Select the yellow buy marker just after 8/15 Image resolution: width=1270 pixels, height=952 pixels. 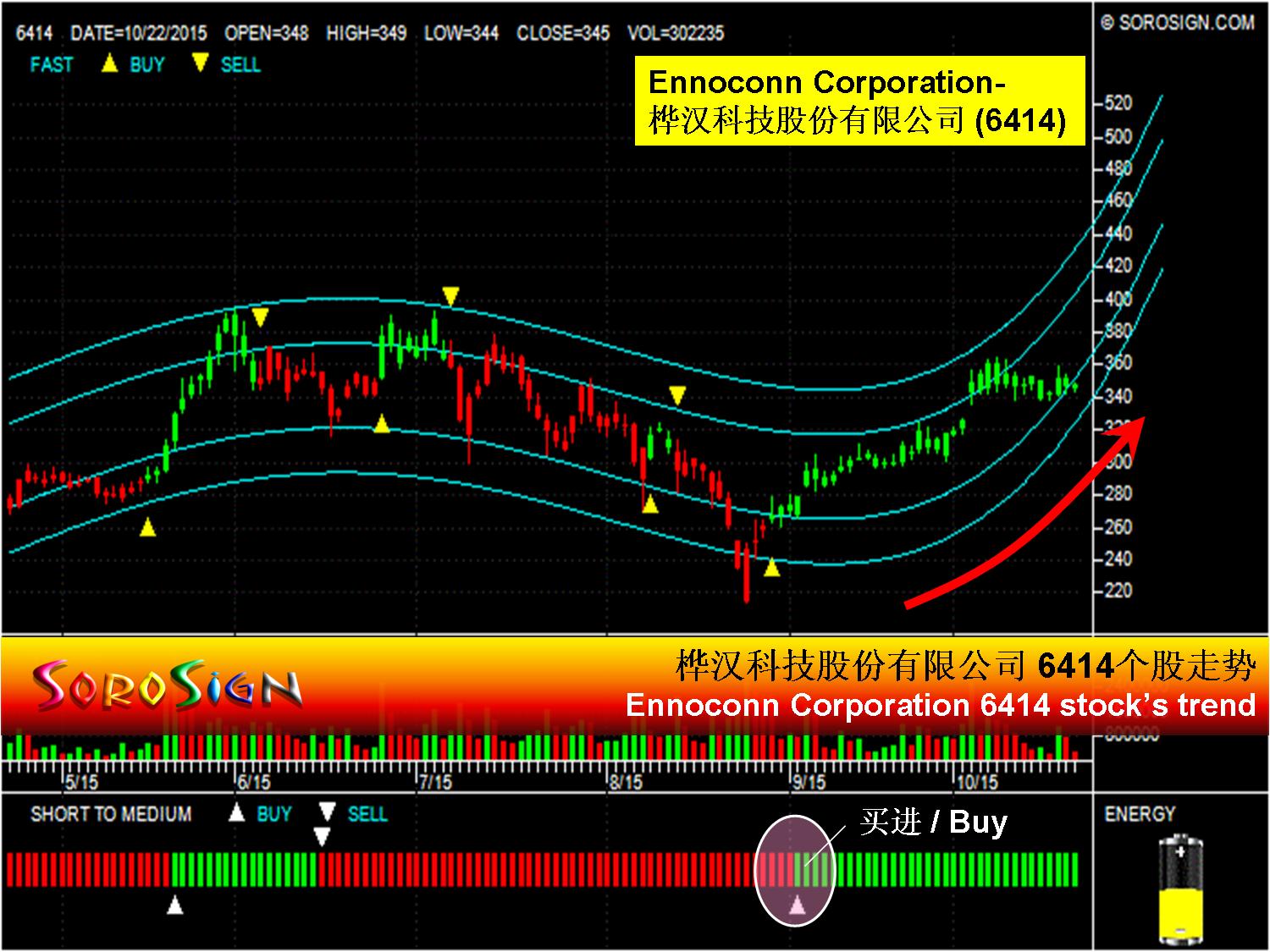(x=649, y=504)
